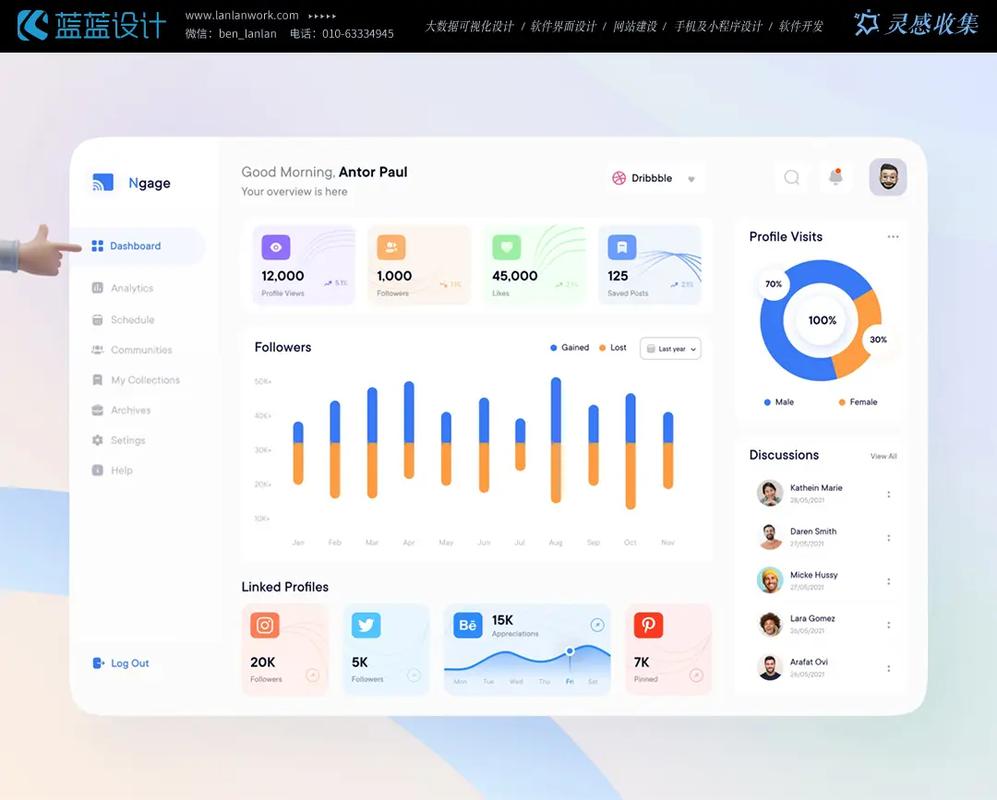
Task: Toggle the Gained series legend
Action: (570, 348)
